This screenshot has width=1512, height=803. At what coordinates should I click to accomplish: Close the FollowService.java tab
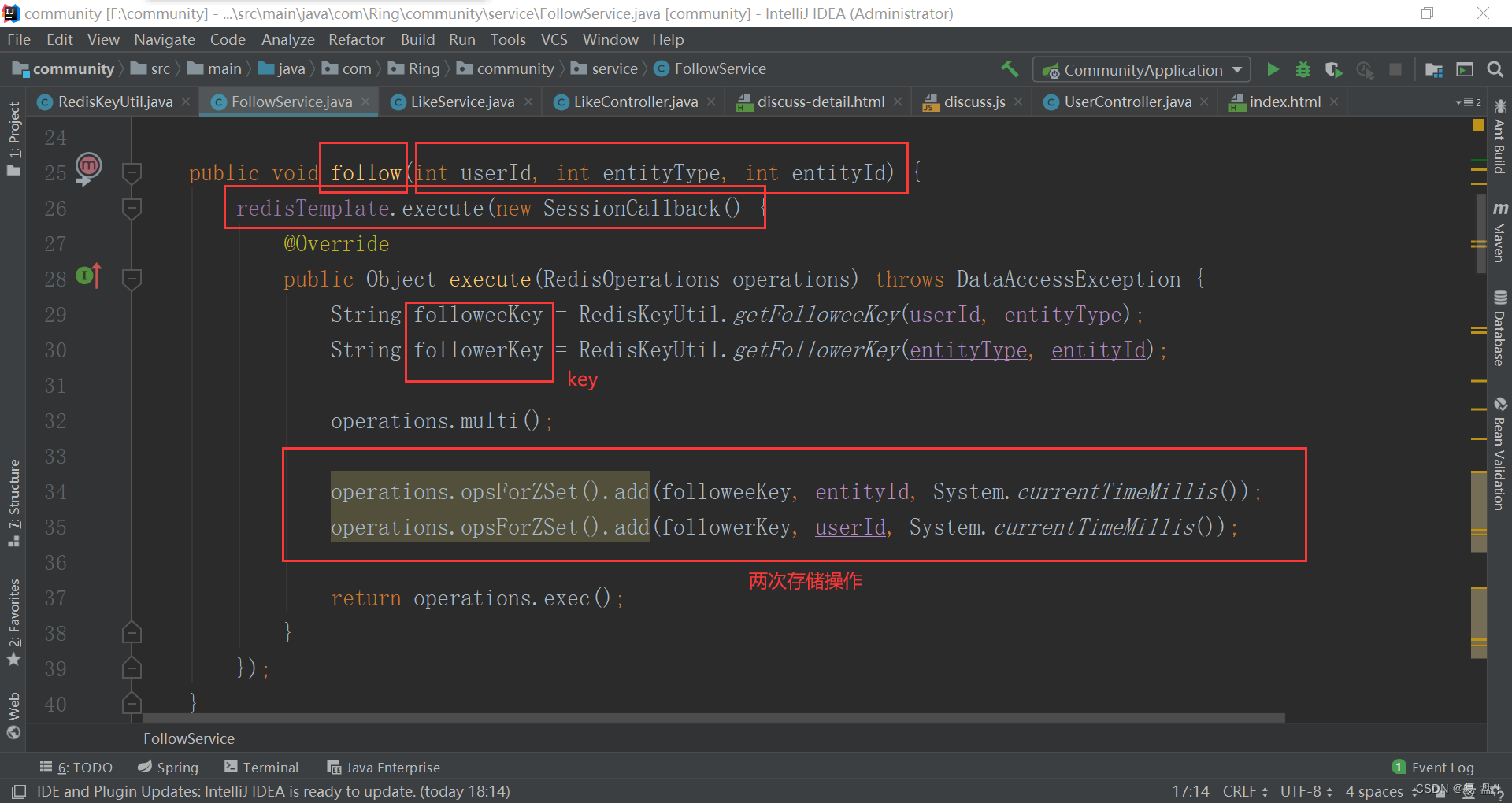(365, 102)
